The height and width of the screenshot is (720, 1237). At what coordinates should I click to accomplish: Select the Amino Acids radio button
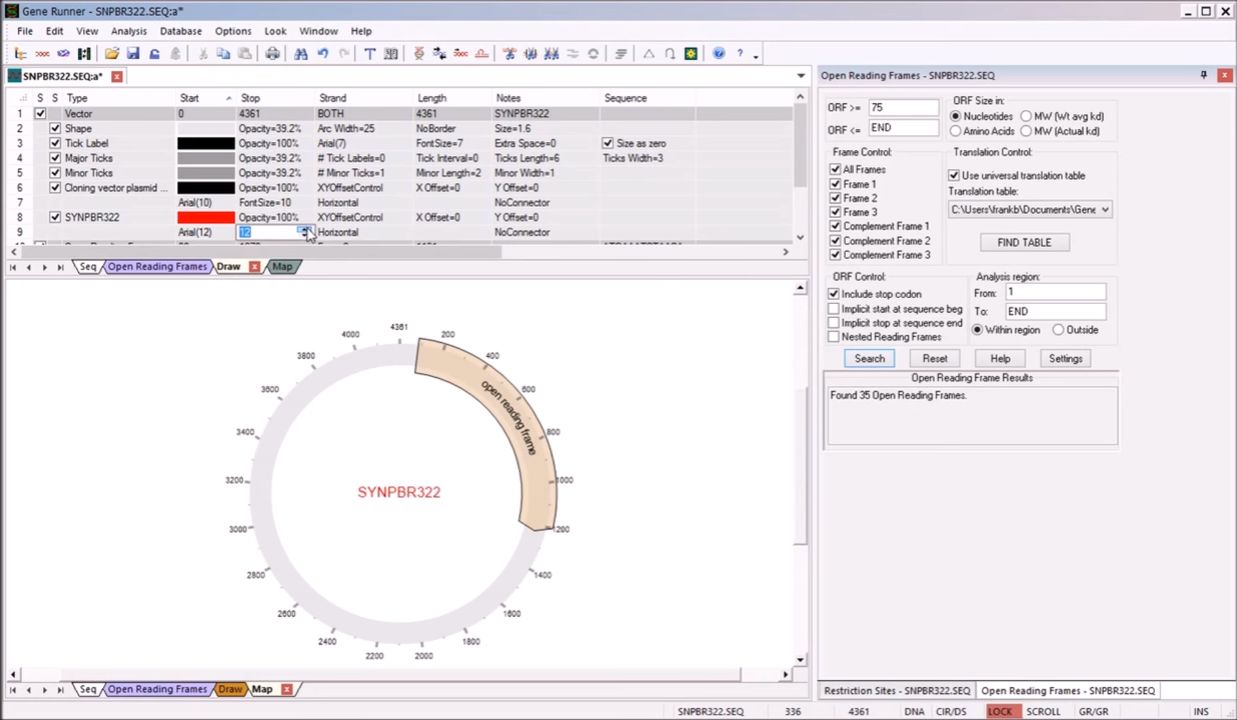click(x=956, y=131)
